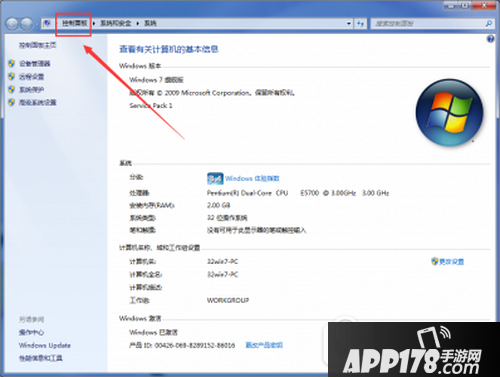Expand the arrow after 控制面板 breadcrumb
This screenshot has height=377, width=500.
[94, 23]
